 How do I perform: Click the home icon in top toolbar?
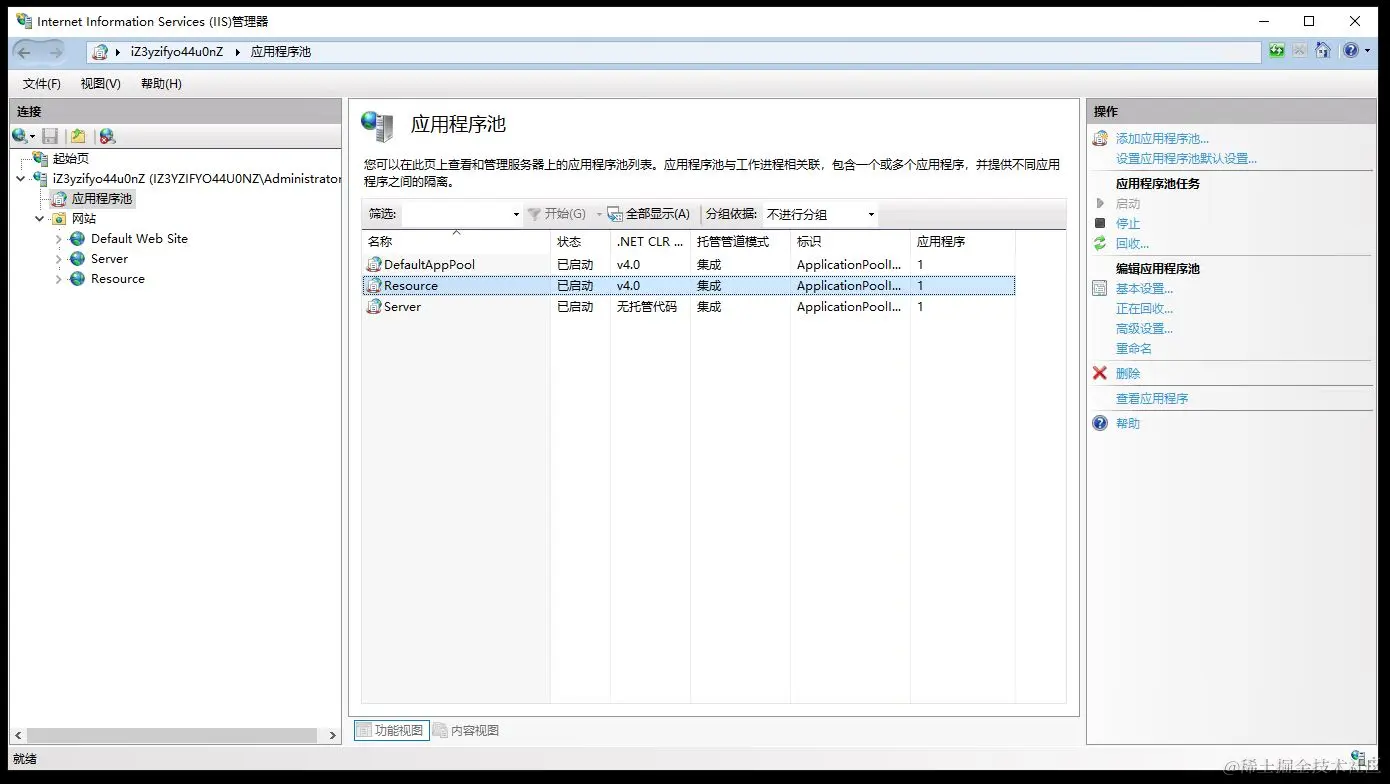1323,51
